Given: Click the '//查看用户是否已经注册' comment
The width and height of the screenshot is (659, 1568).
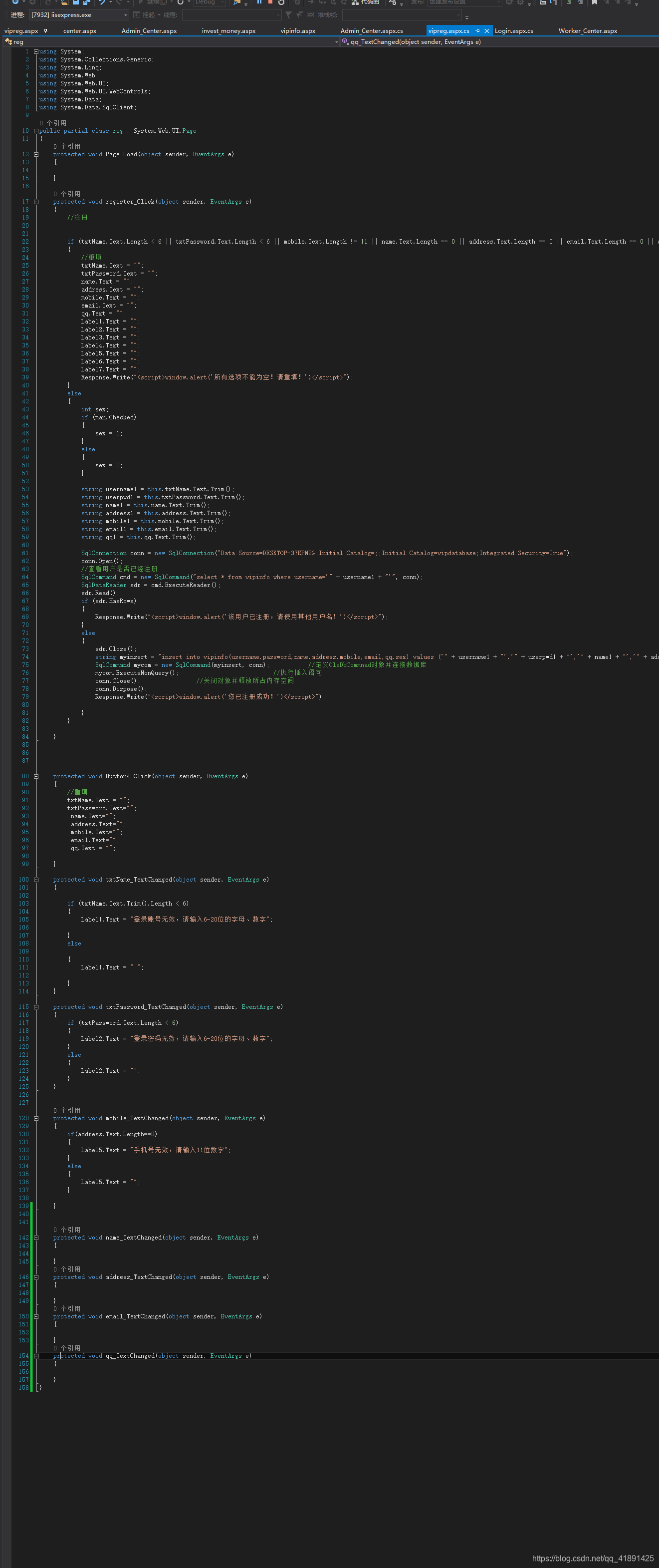Looking at the screenshot, I should 119,569.
